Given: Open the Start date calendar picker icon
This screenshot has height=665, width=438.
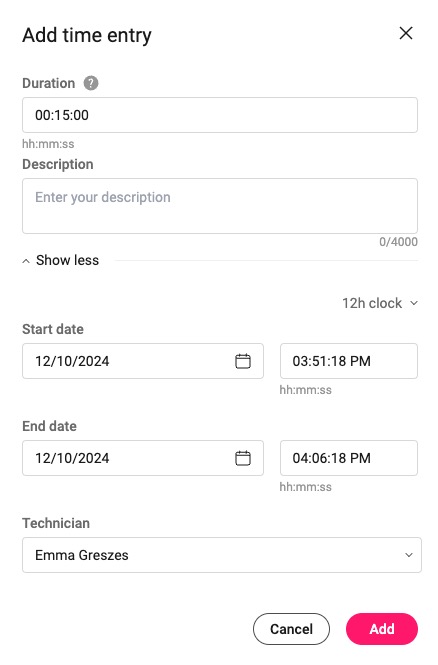Looking at the screenshot, I should pyautogui.click(x=243, y=361).
